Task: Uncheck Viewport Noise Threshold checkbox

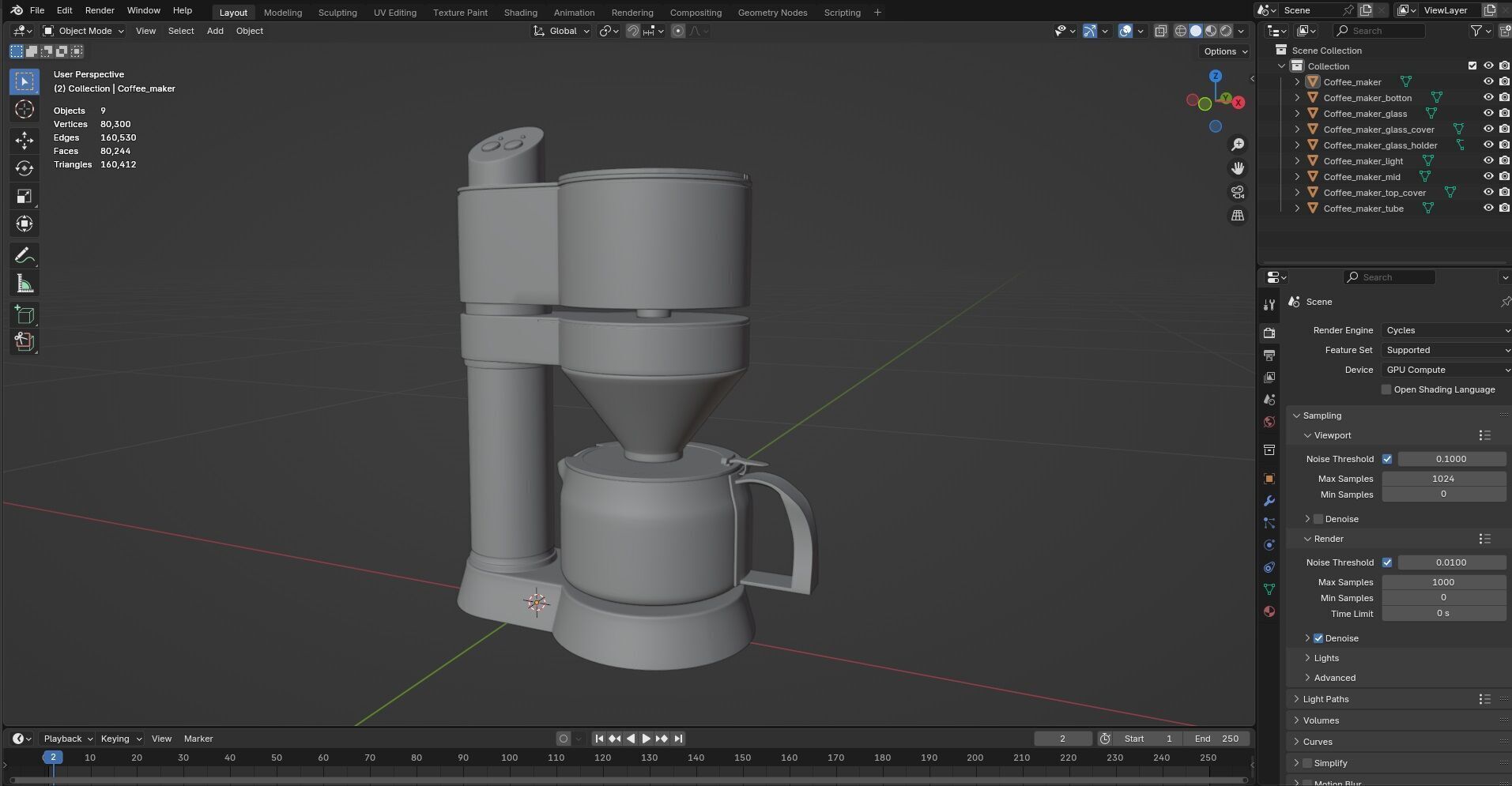Action: point(1387,459)
